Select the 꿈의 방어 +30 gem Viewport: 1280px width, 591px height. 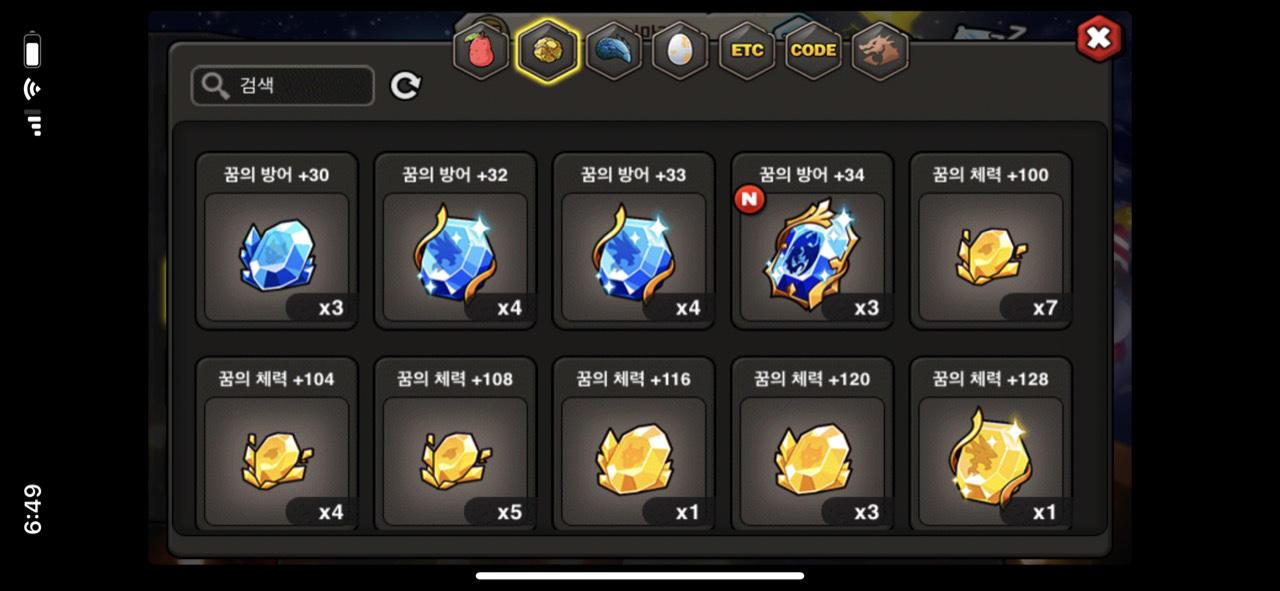tap(277, 241)
